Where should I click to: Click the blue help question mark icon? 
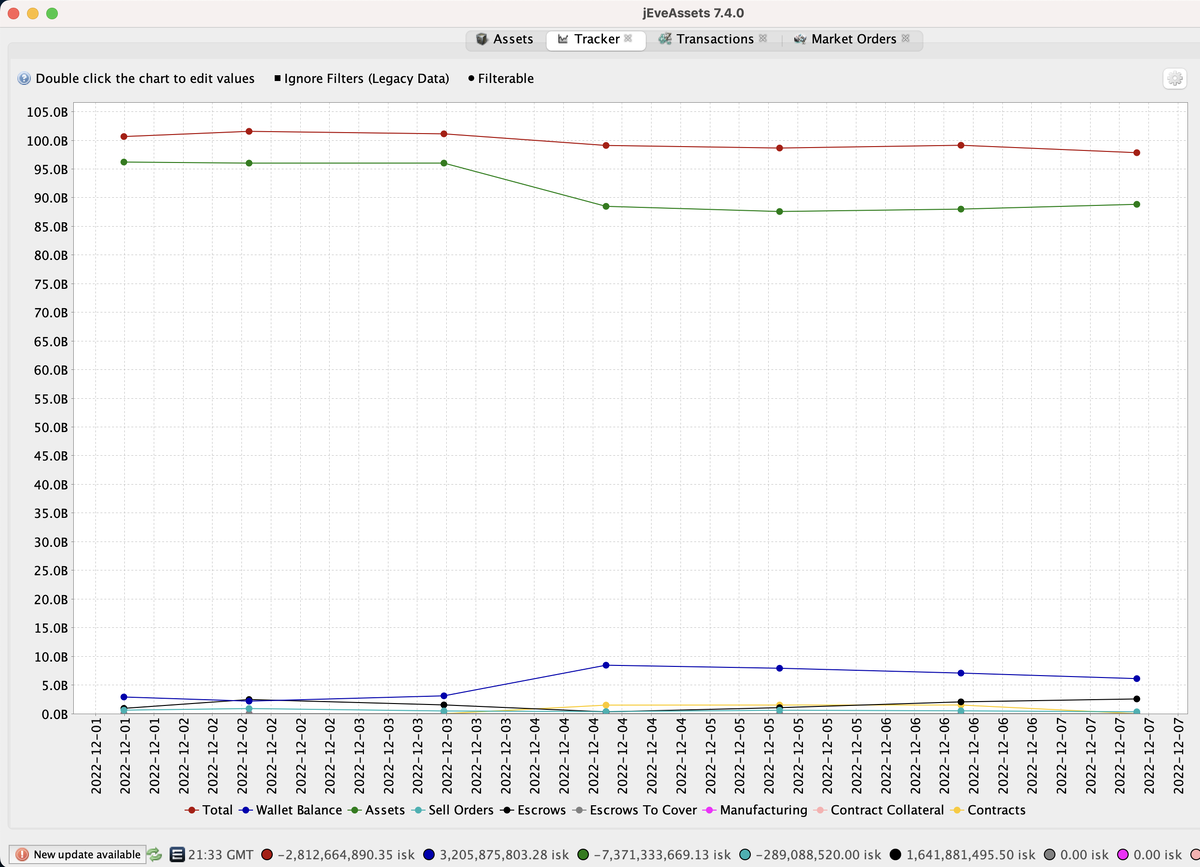pyautogui.click(x=23, y=78)
